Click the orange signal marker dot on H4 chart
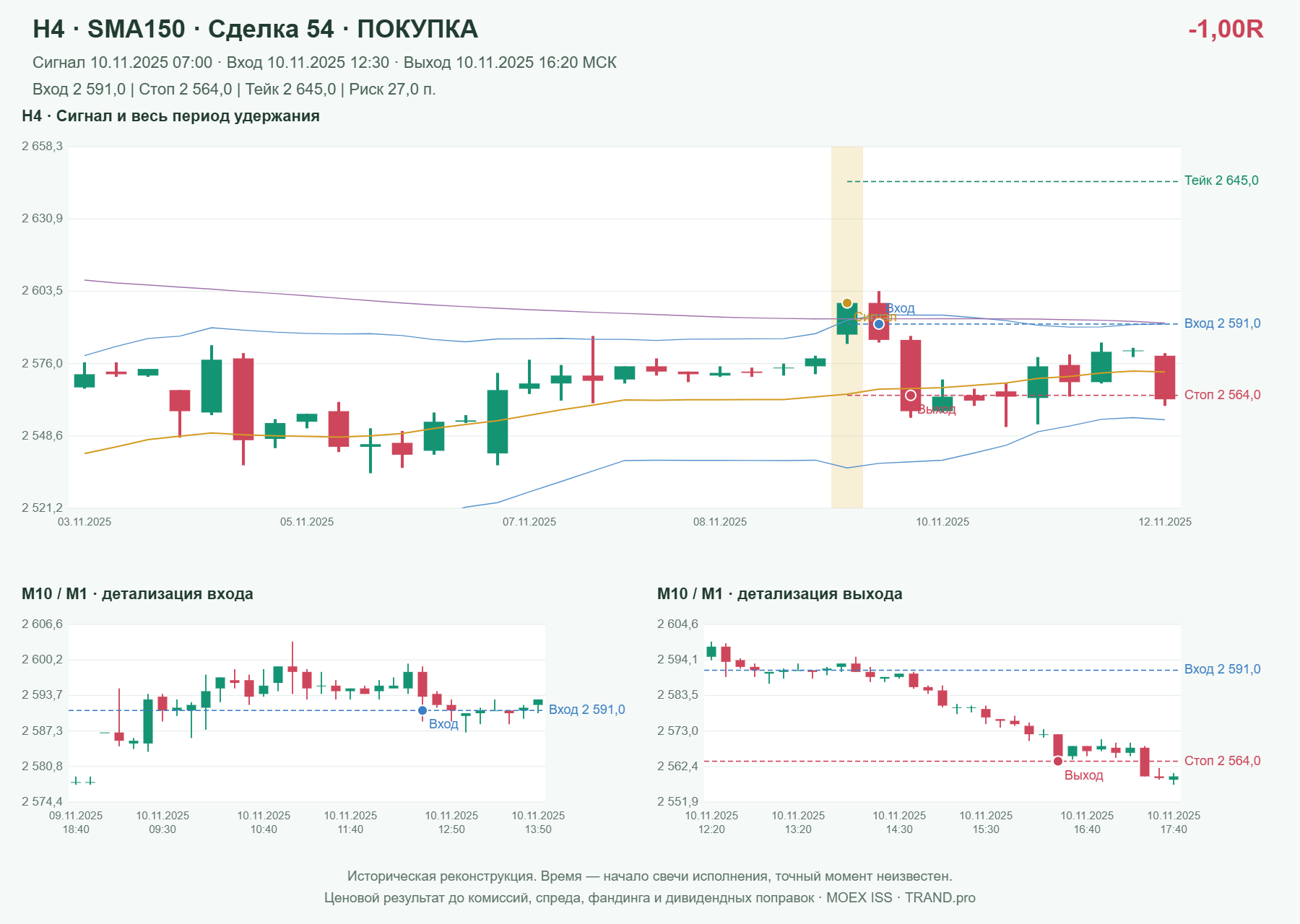The height and width of the screenshot is (924, 1300). [x=847, y=303]
